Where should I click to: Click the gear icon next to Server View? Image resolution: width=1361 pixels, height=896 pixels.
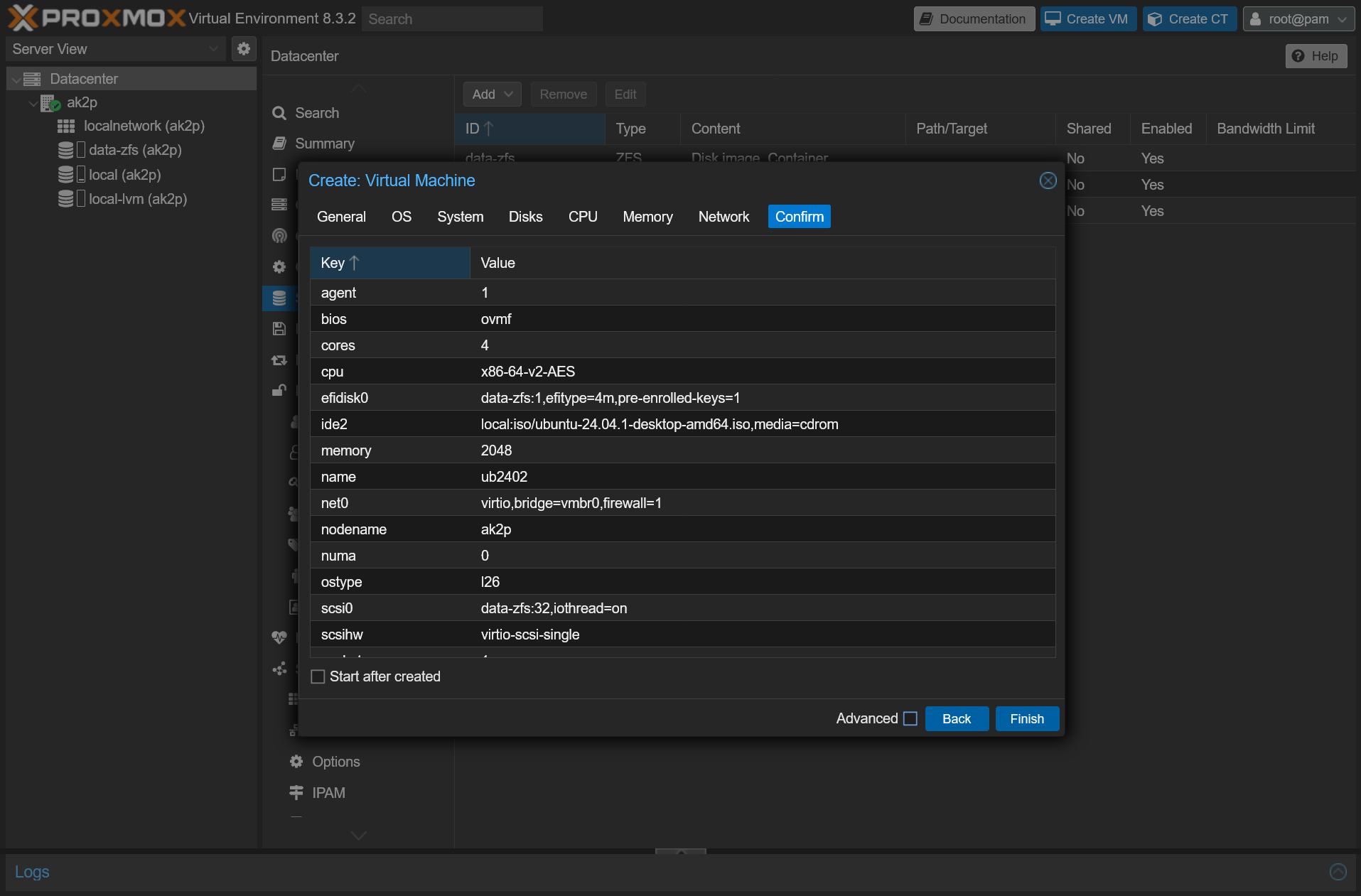click(244, 48)
